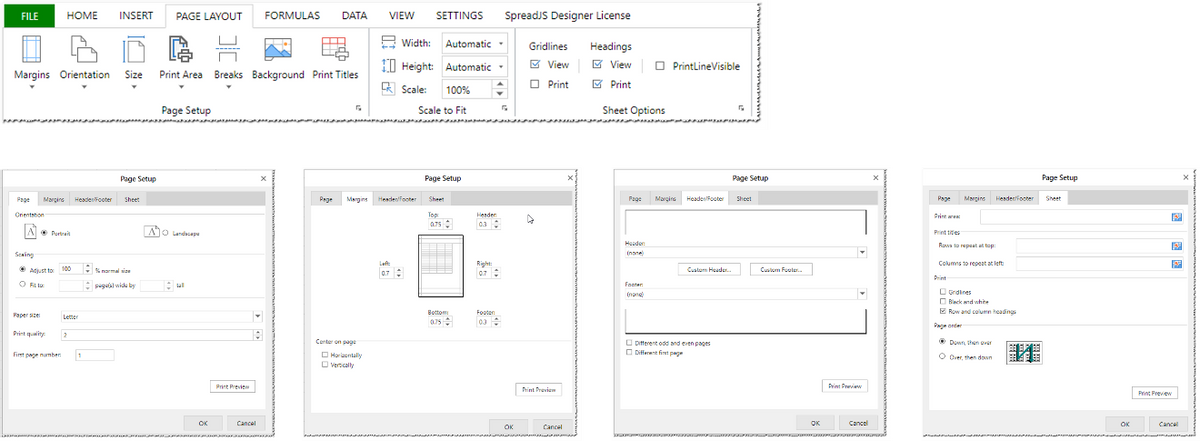Click Print Preview in the Orientation dialog
Screen dimensions: 1200x441
(x=233, y=386)
